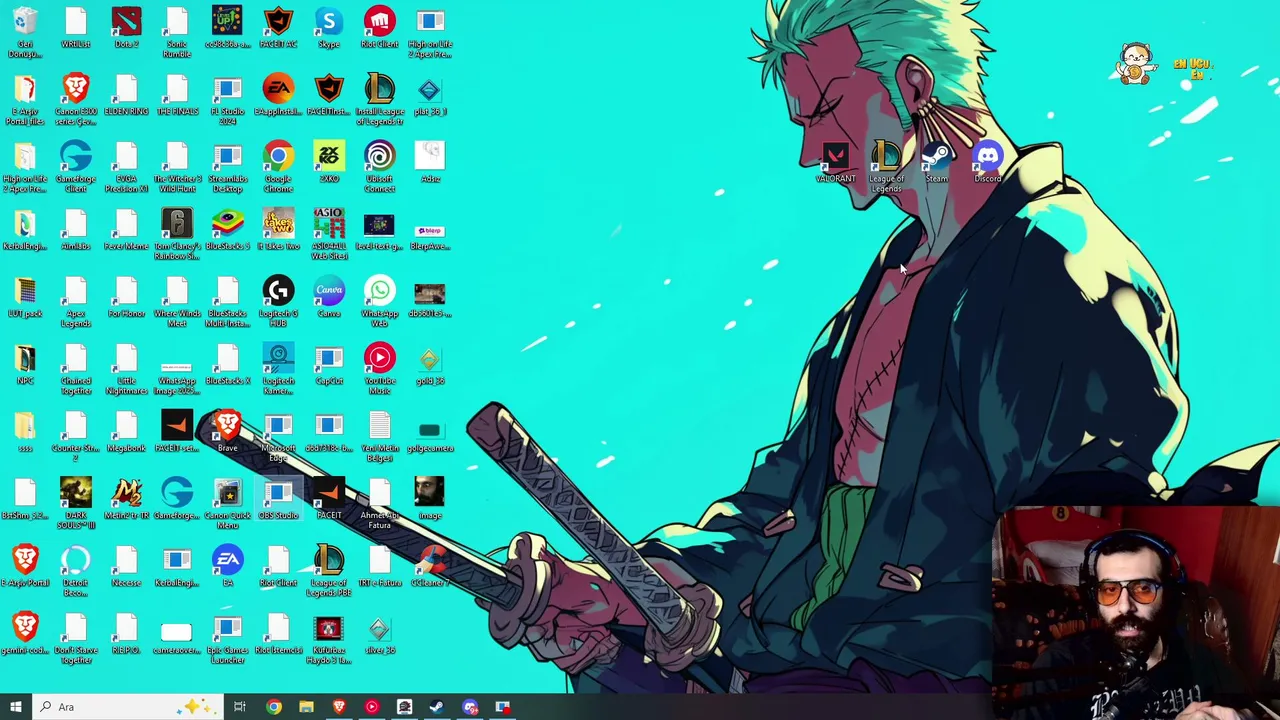Open the Ubisoft Connect desktop shortcut
The width and height of the screenshot is (1280, 720).
[379, 166]
